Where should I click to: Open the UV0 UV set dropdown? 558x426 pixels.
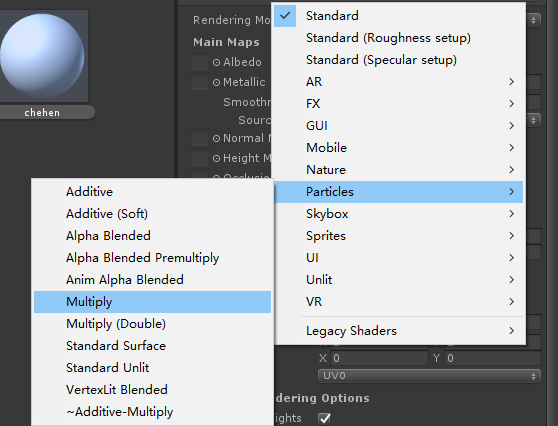pos(430,376)
